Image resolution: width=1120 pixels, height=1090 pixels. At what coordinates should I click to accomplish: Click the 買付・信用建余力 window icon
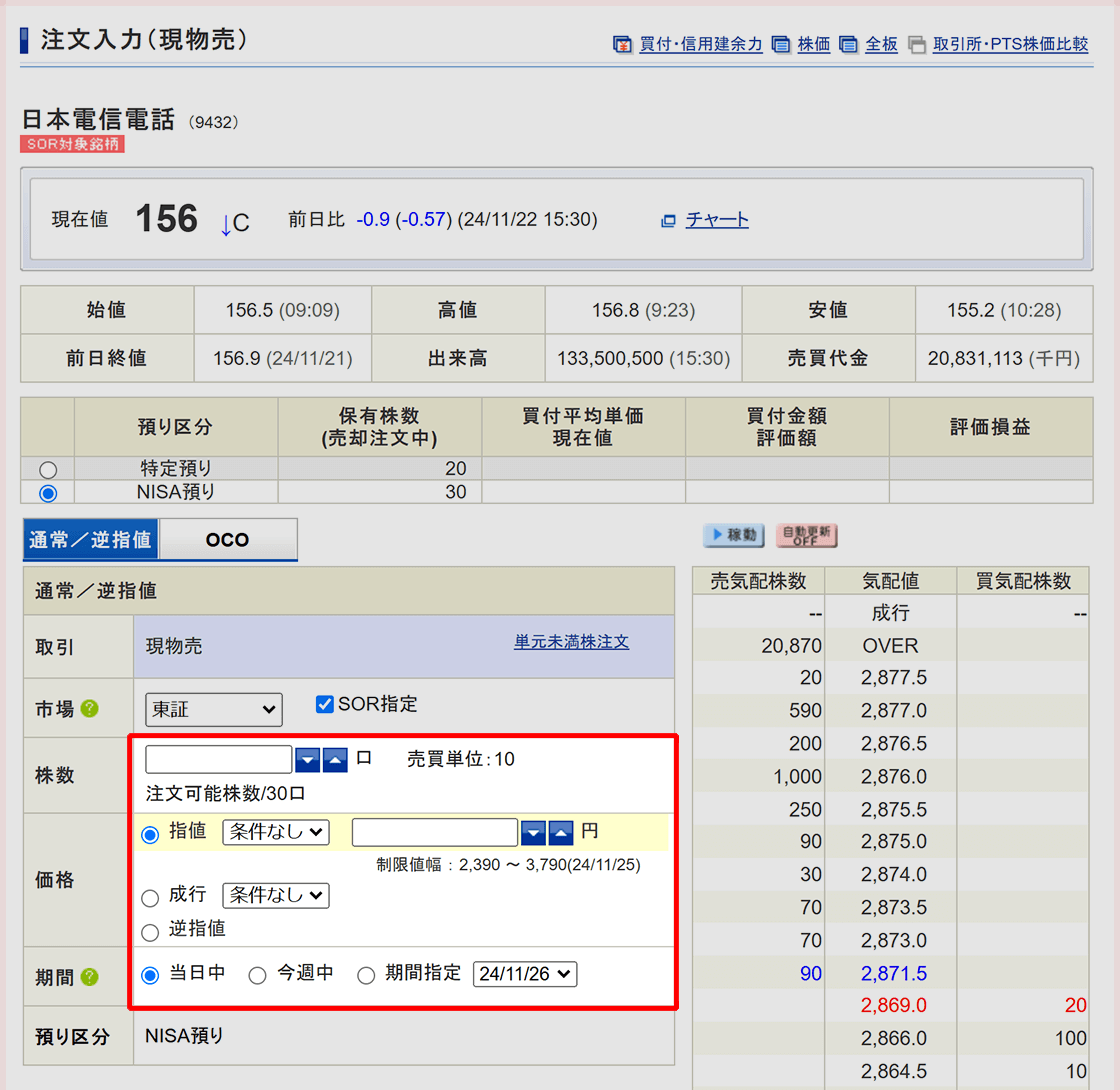click(622, 45)
